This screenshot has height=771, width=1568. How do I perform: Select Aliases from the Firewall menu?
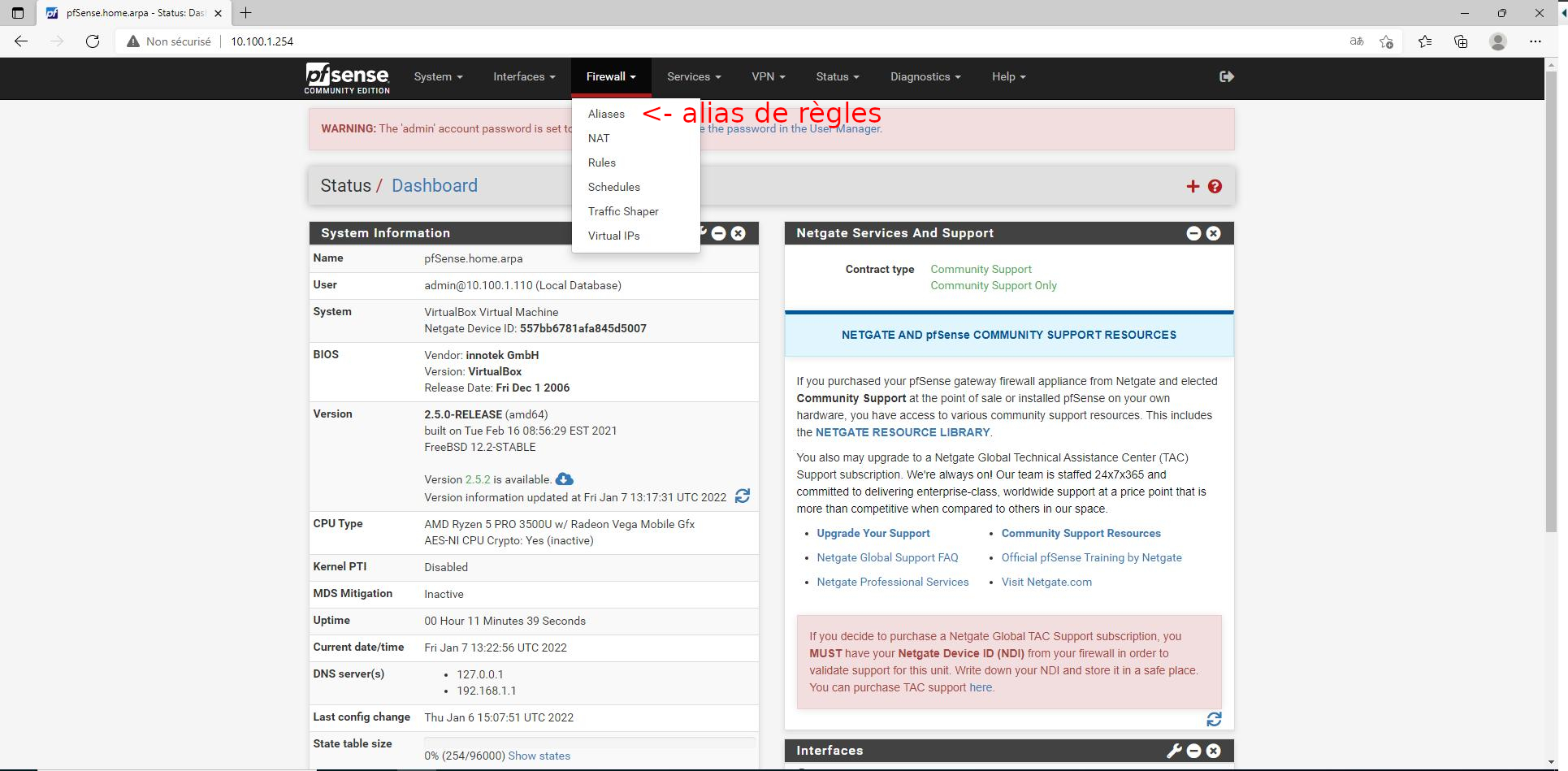pos(606,114)
